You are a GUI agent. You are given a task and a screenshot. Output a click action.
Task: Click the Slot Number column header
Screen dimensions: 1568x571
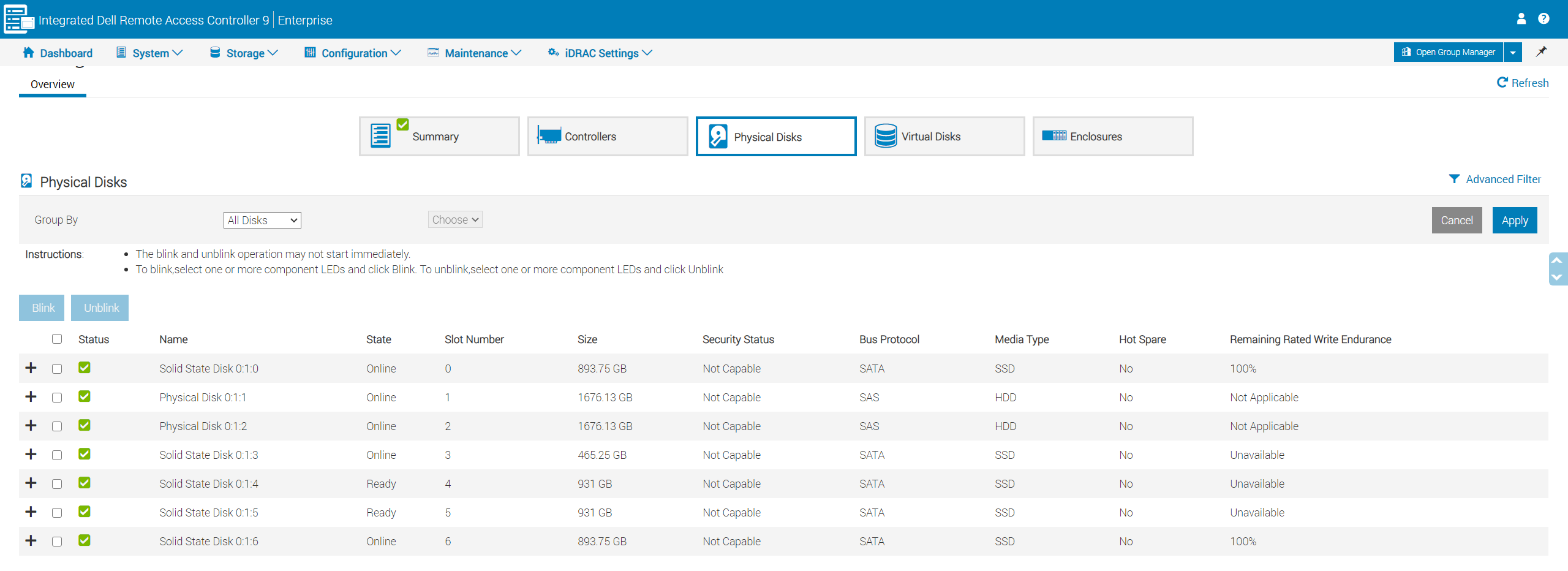pyautogui.click(x=474, y=339)
